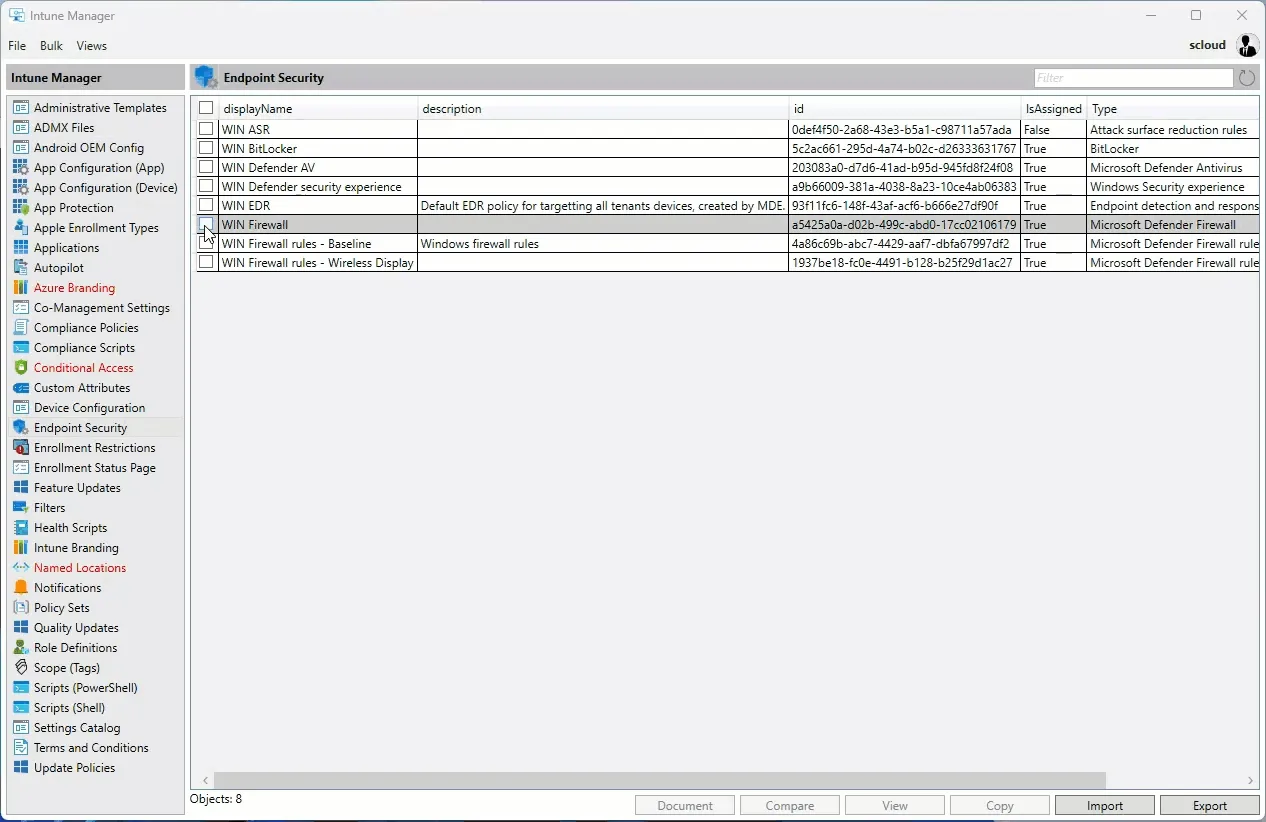Screen dimensions: 1266x822
Task: Check WIN Firewall rules - Baseline checkbox
Action: point(206,243)
